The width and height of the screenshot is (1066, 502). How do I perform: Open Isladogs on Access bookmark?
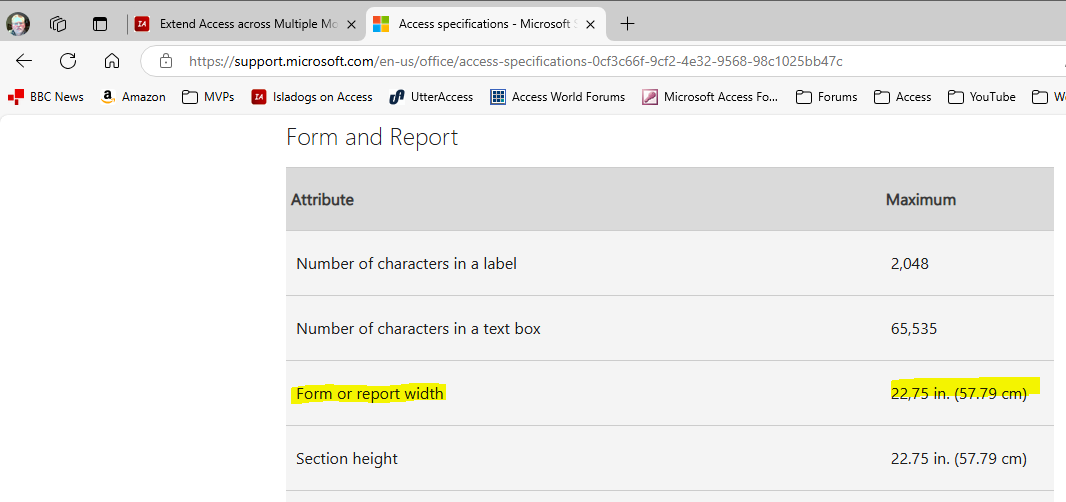click(312, 97)
